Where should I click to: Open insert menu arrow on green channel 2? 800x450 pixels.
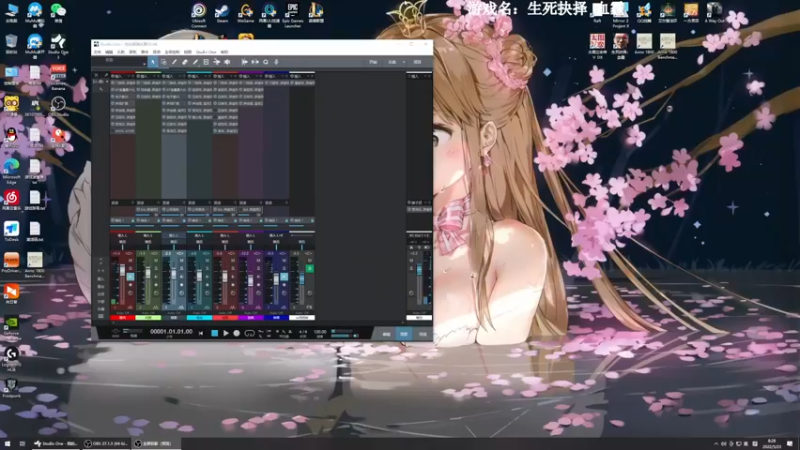click(154, 76)
